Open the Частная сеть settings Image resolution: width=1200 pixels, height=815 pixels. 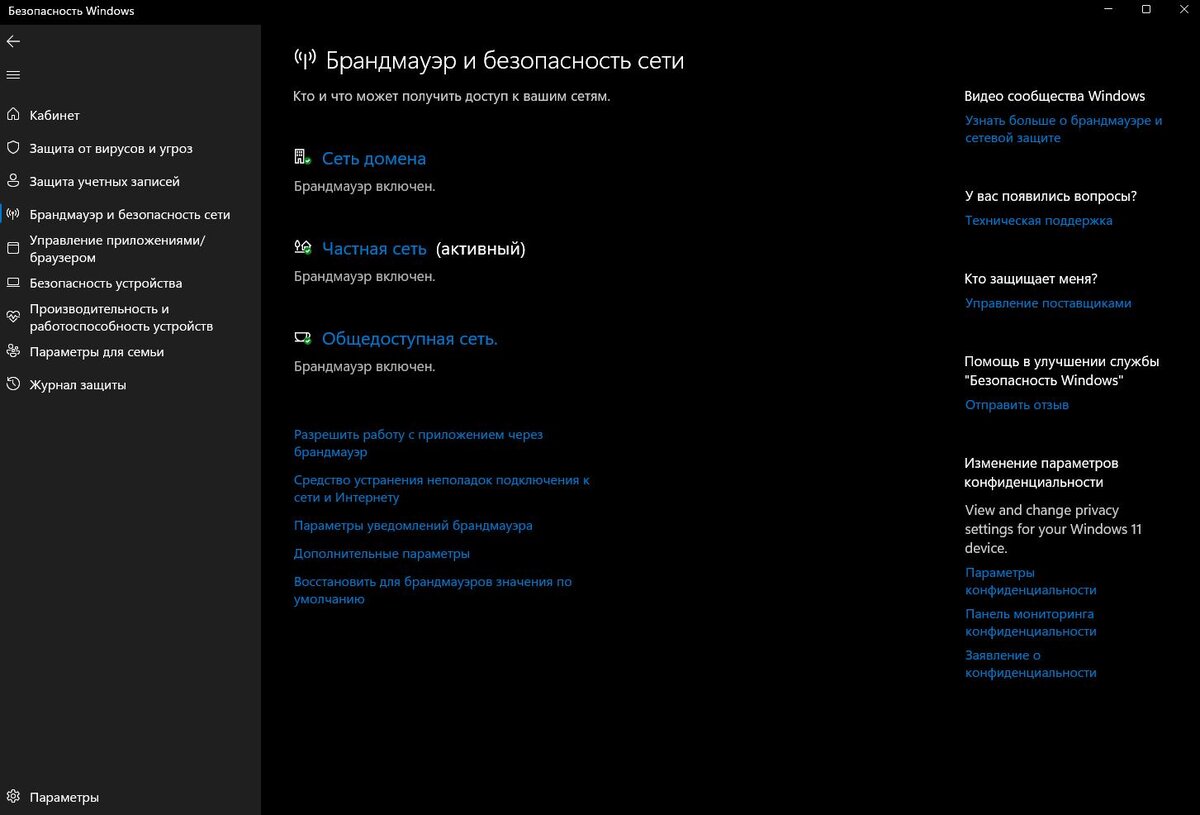(374, 248)
